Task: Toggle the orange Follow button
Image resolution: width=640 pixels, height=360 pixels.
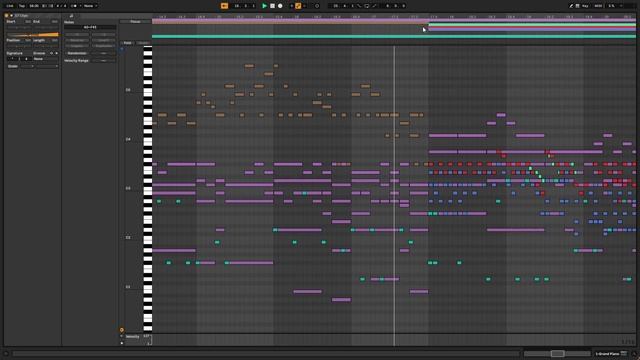Action: point(224,6)
